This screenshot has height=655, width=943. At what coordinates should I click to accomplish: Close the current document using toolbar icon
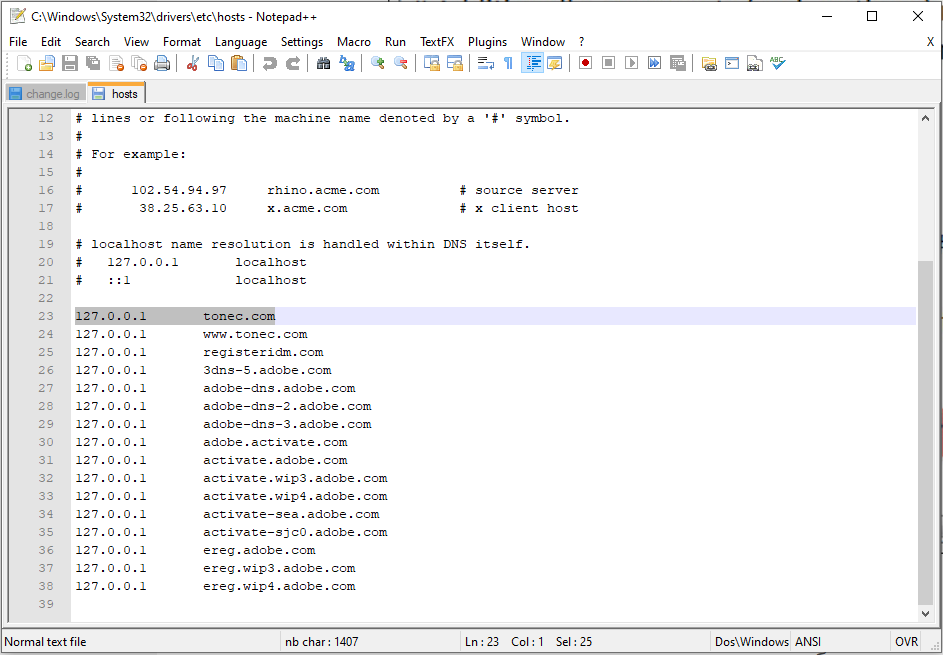click(116, 63)
